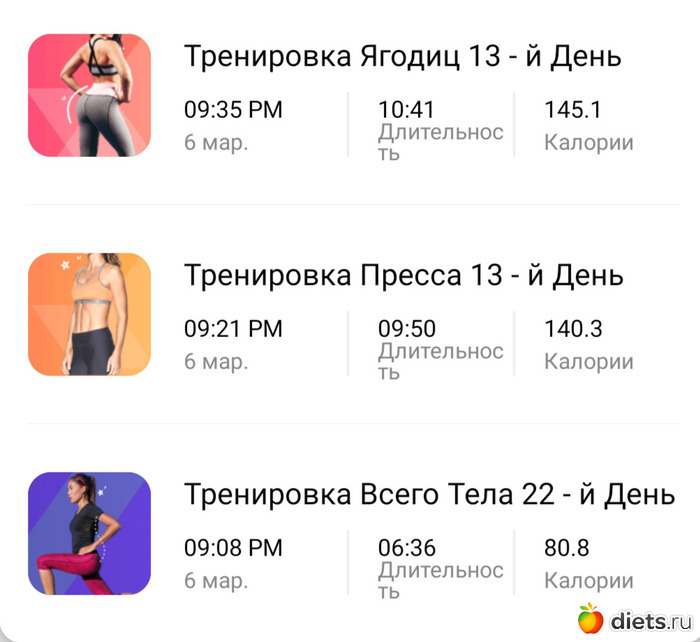Open the full body workout purple icon
This screenshot has width=700, height=642.
coord(89,533)
